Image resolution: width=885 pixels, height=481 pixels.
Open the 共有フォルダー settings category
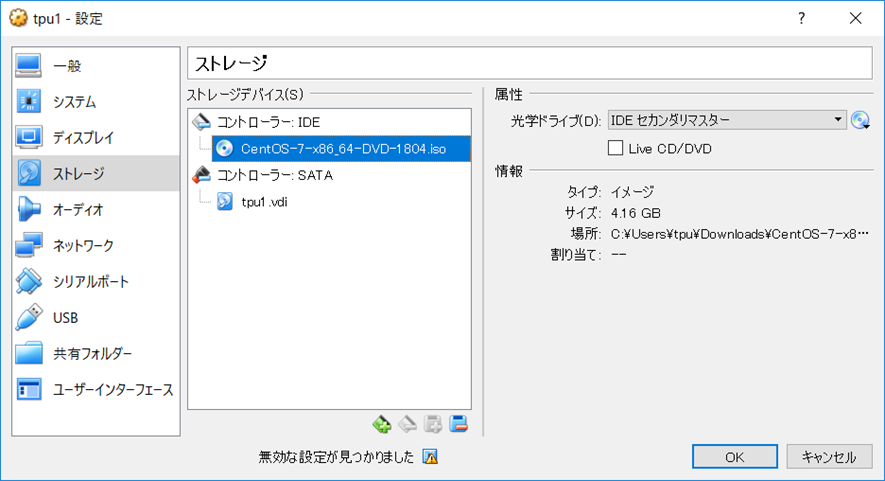tap(92, 354)
